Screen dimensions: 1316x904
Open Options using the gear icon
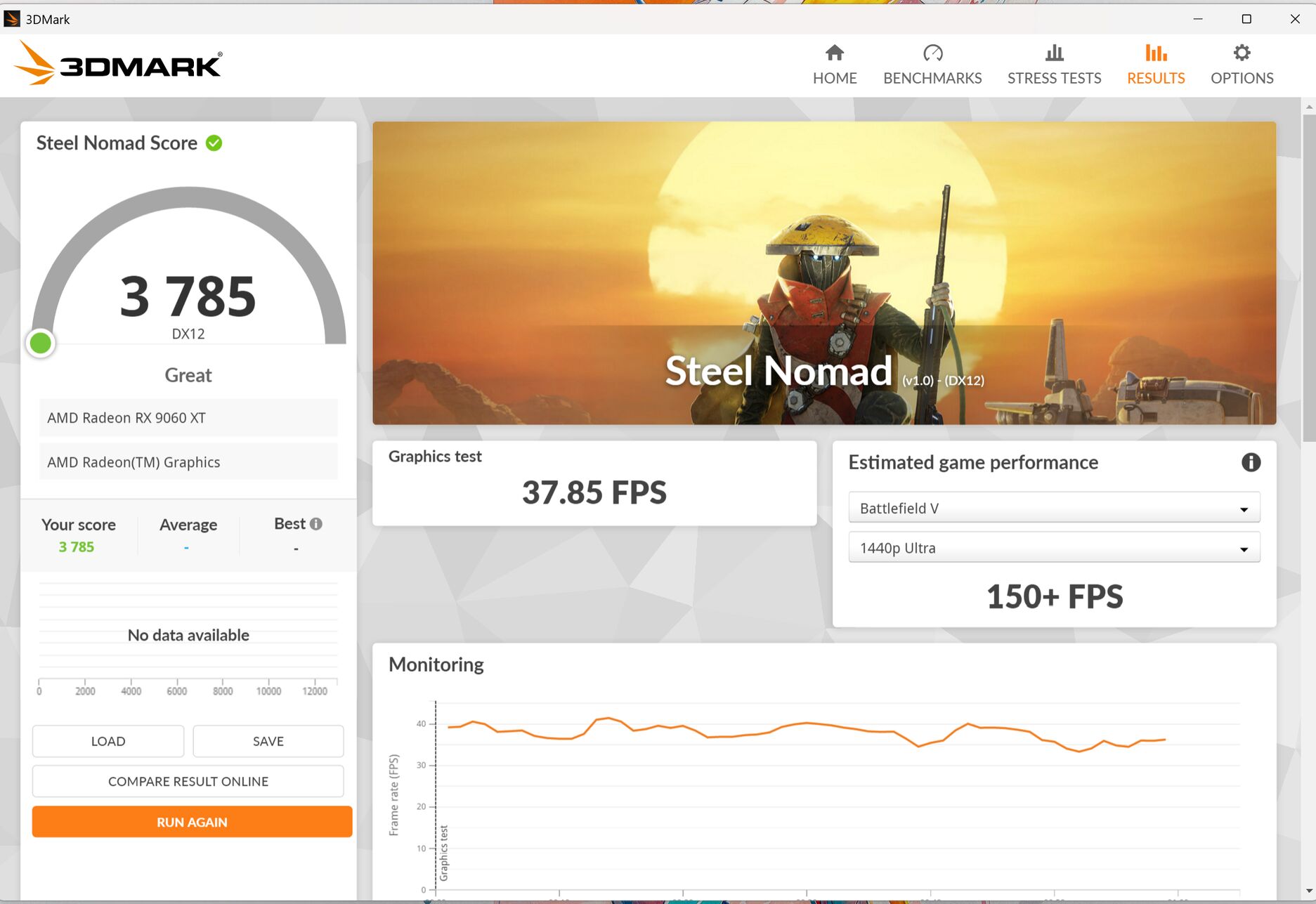pyautogui.click(x=1242, y=53)
